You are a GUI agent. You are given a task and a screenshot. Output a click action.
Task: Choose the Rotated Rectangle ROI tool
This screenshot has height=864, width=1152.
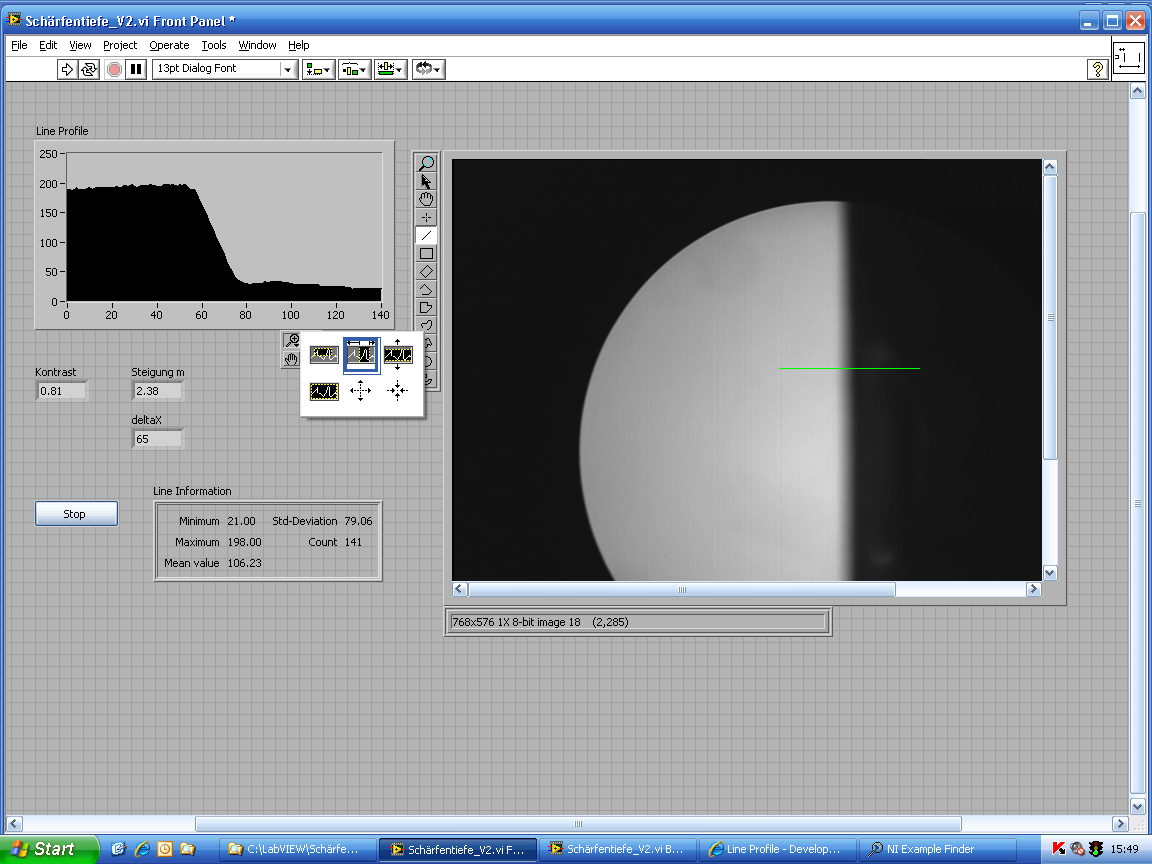[x=427, y=271]
